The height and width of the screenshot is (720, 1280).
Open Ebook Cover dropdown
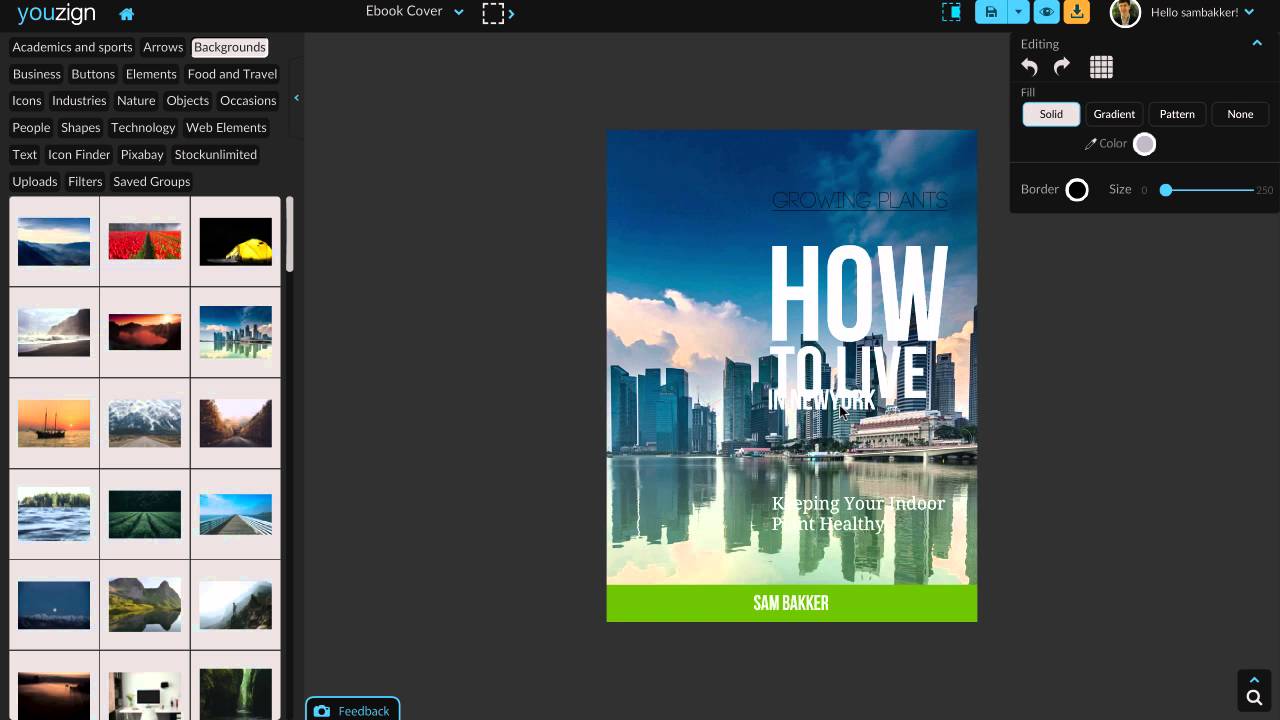(415, 12)
